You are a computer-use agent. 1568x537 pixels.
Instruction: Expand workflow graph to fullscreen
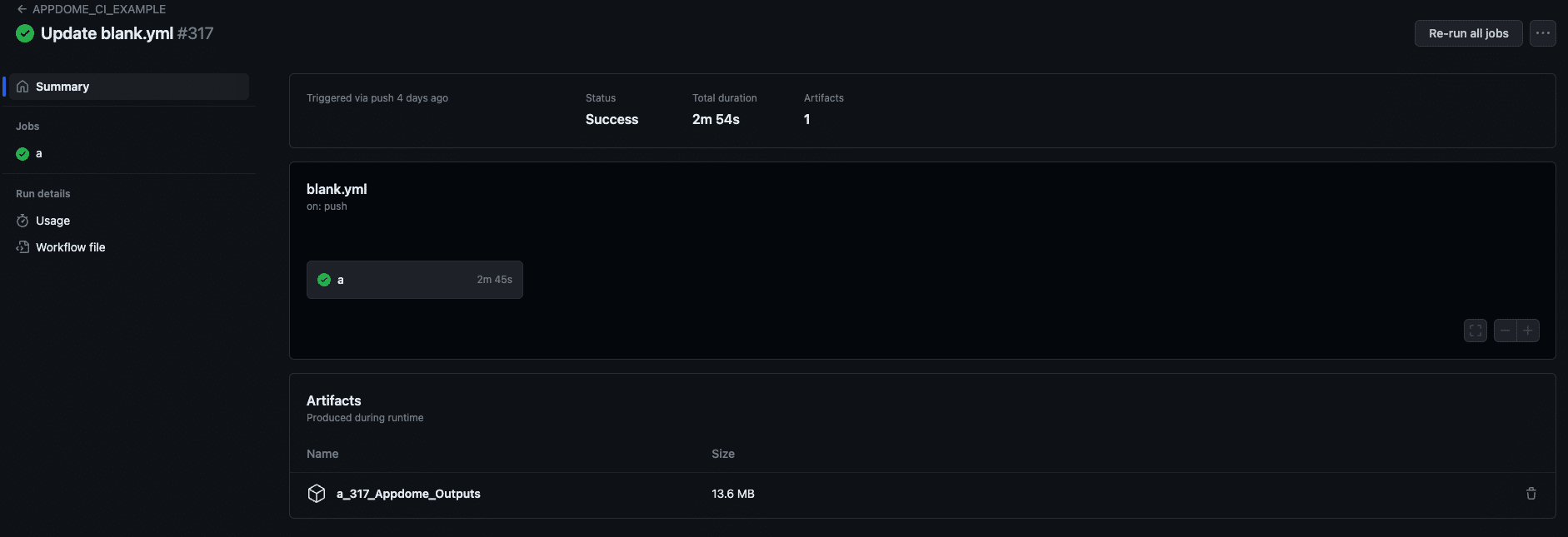pyautogui.click(x=1475, y=331)
